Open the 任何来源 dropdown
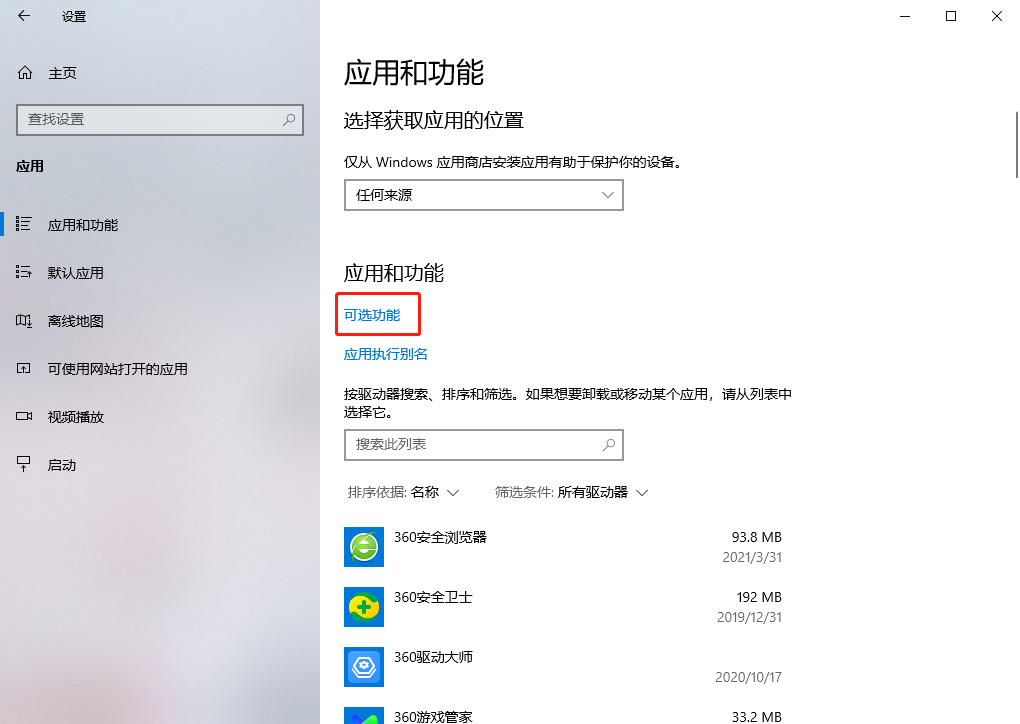 (x=483, y=195)
